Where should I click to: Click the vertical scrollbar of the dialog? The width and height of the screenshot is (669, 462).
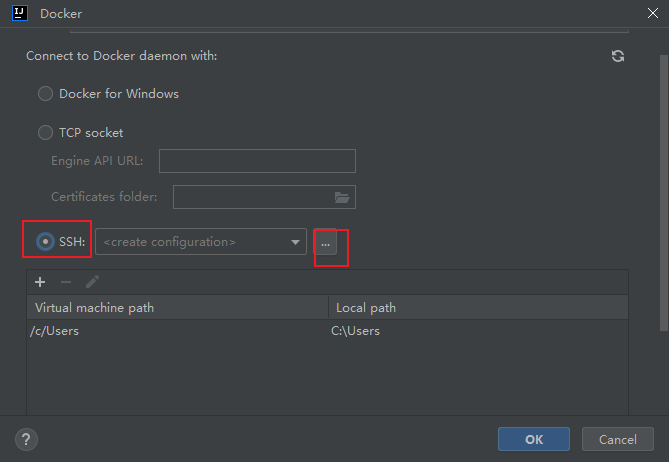click(x=664, y=192)
